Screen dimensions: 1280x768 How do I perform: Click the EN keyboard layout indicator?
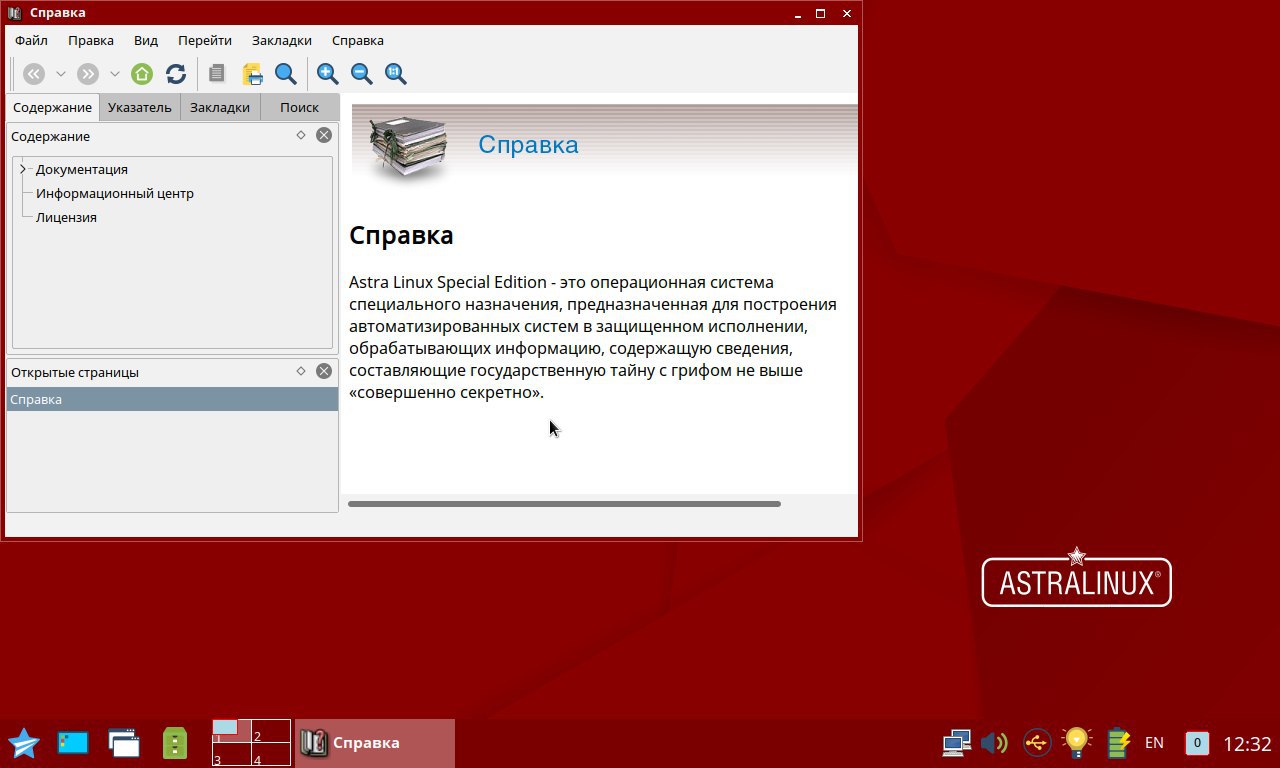tap(1154, 743)
